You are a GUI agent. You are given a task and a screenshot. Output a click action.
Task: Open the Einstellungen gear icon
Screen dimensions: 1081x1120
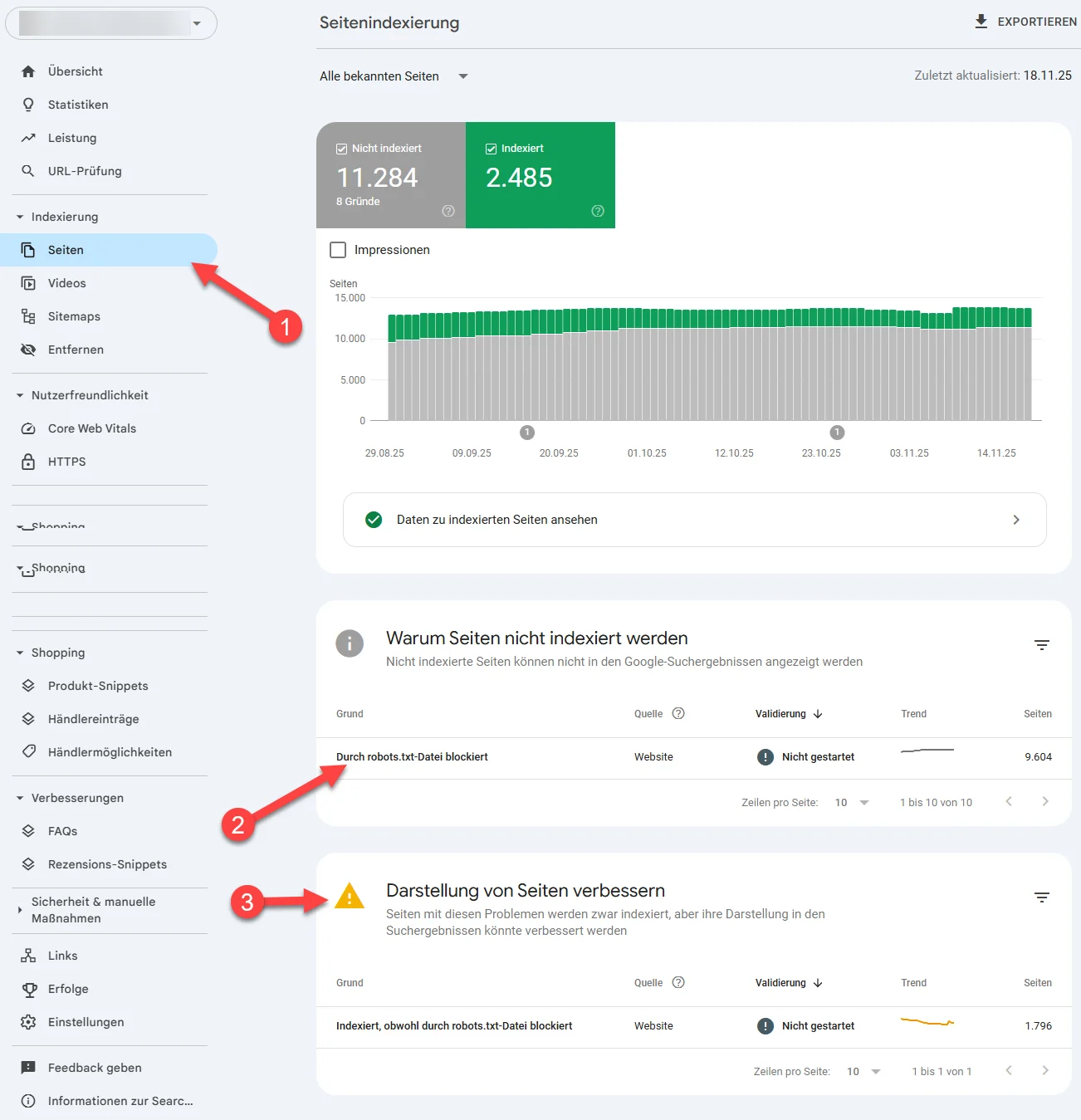click(28, 1022)
